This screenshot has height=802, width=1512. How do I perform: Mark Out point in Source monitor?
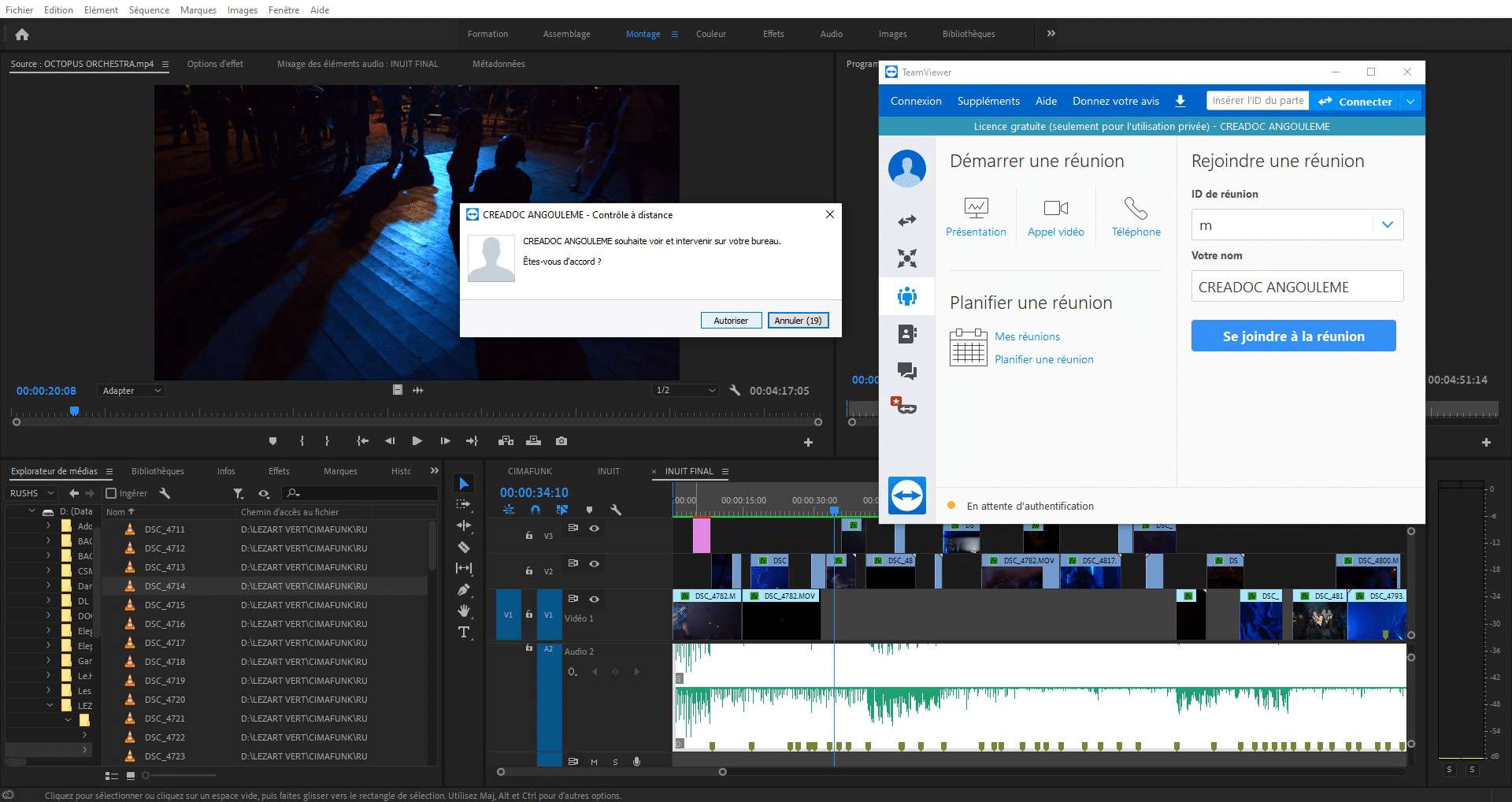[327, 441]
